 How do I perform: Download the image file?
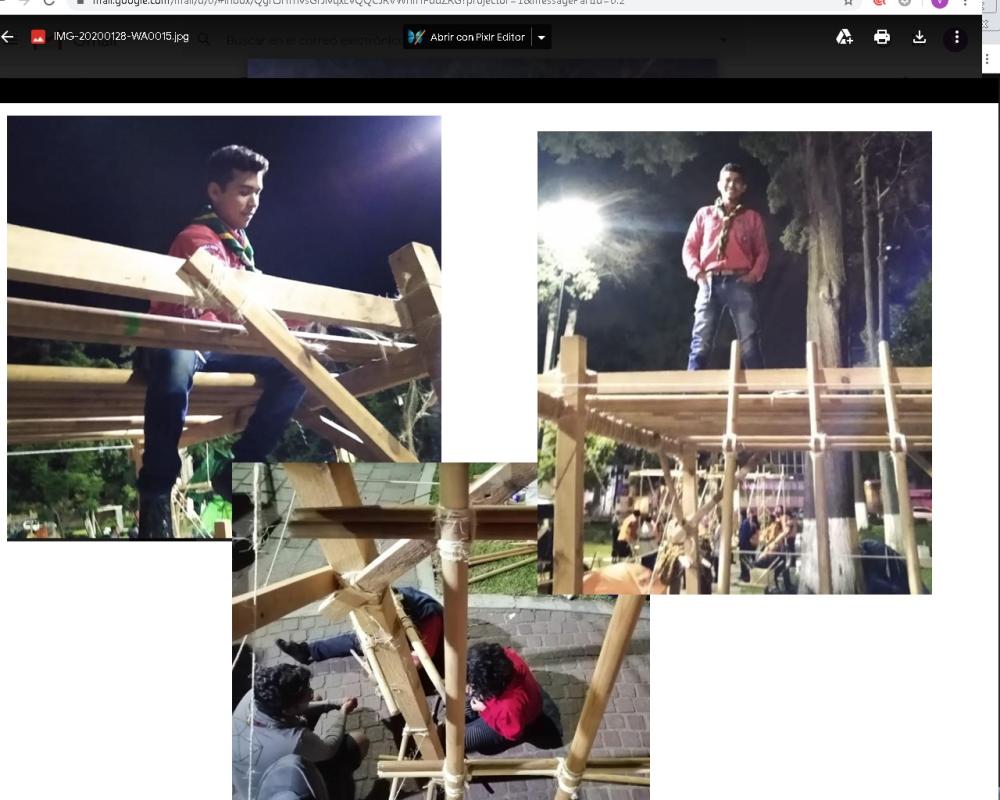[x=919, y=37]
